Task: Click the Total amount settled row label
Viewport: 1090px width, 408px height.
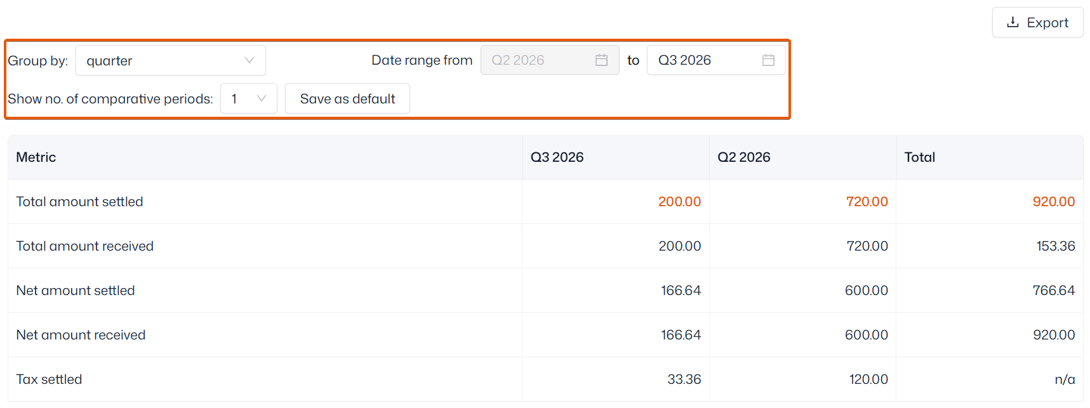Action: coord(79,202)
